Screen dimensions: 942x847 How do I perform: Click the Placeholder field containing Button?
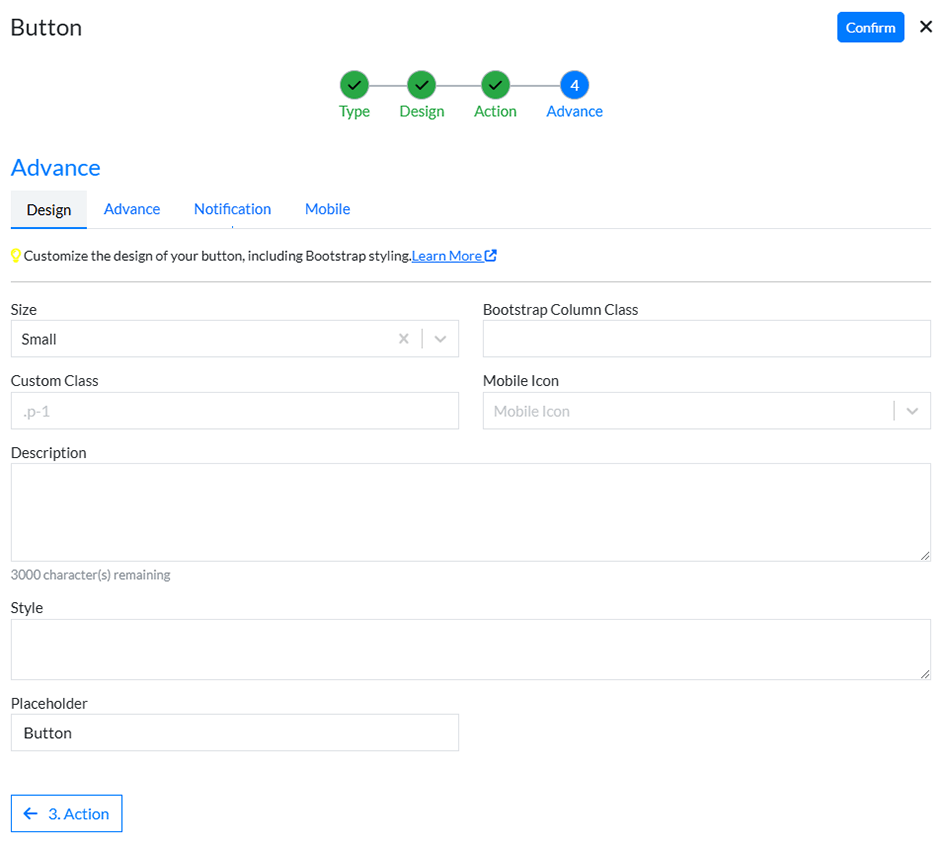[x=234, y=732]
